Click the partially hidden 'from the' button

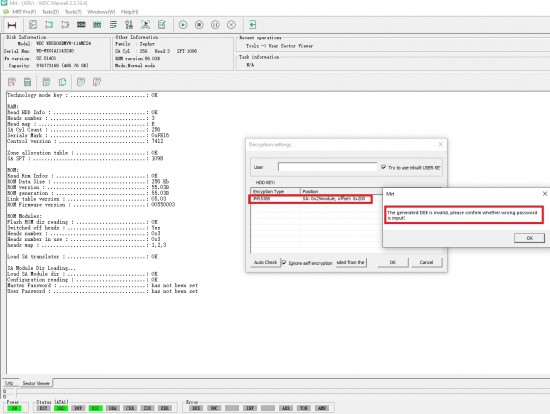pos(351,262)
